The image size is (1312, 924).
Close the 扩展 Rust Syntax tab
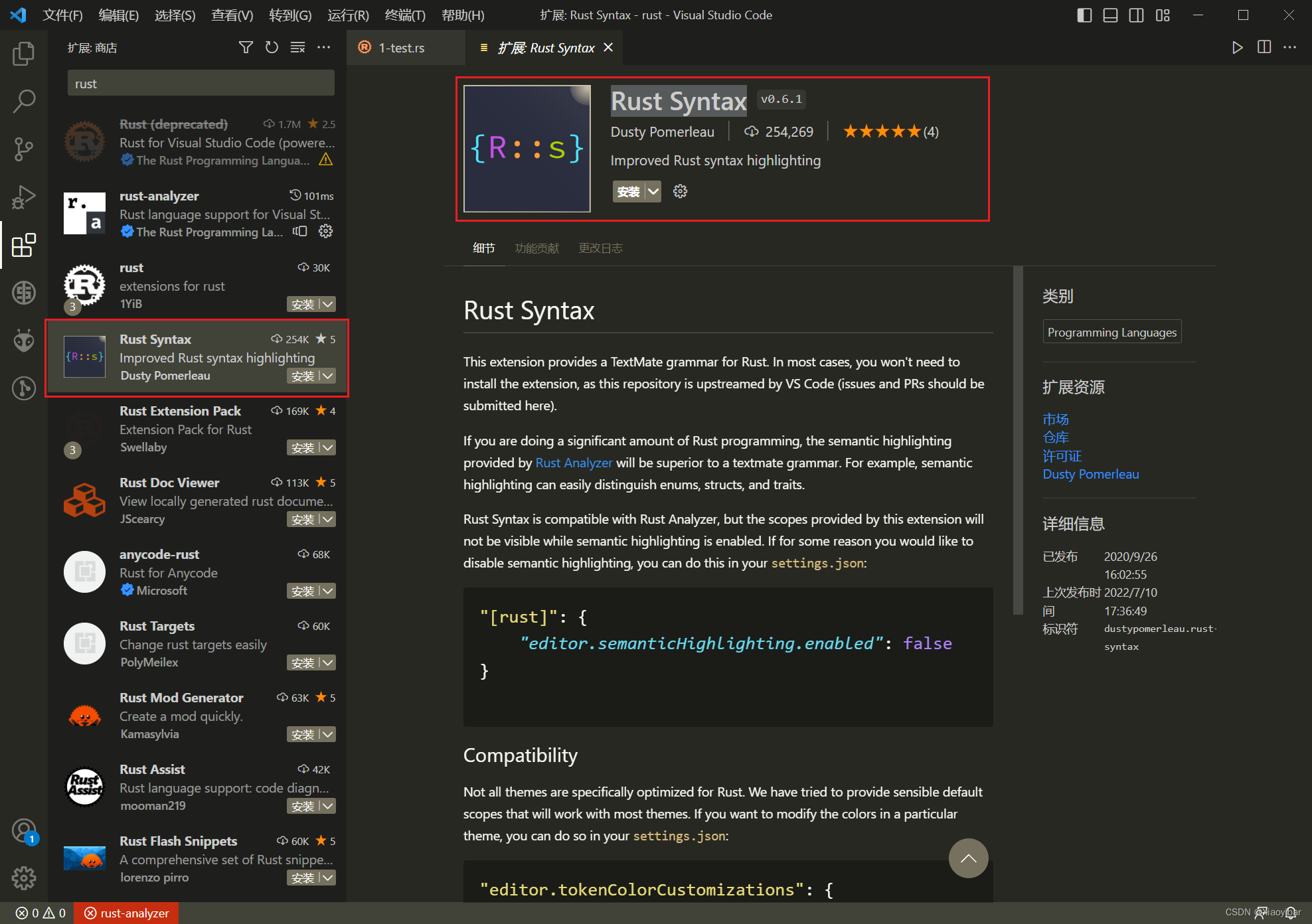click(x=608, y=47)
